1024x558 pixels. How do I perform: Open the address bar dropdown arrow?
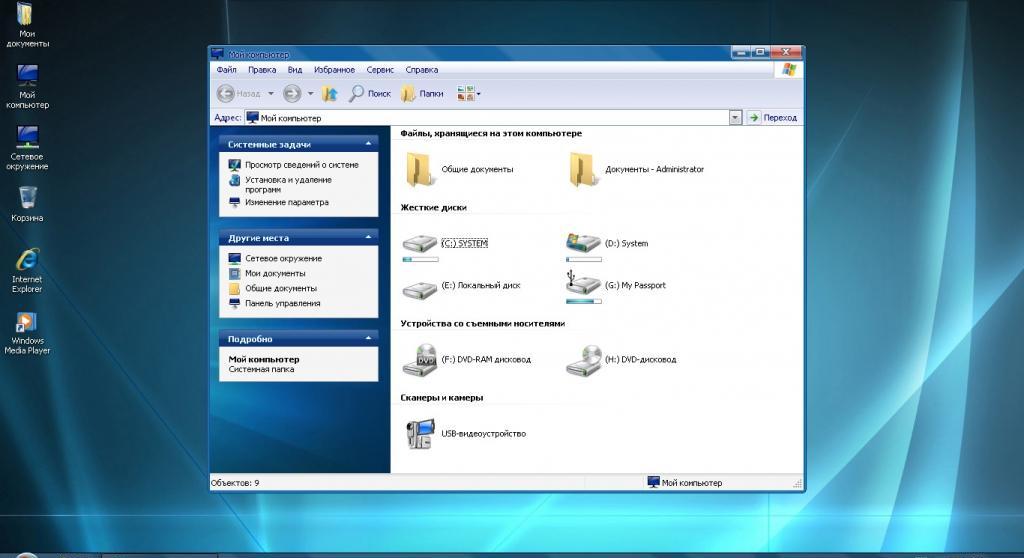coord(735,117)
